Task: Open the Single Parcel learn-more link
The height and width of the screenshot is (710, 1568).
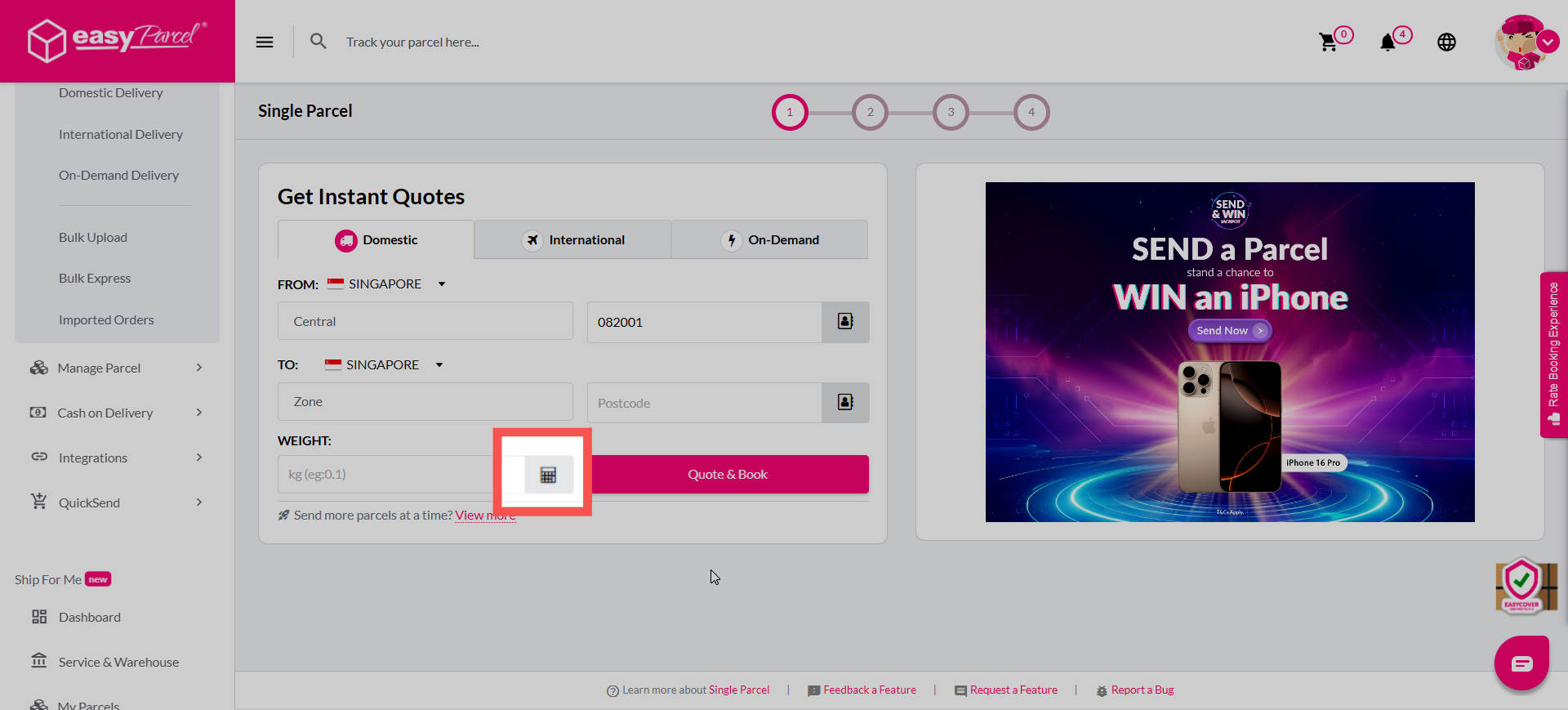Action: pyautogui.click(x=738, y=690)
